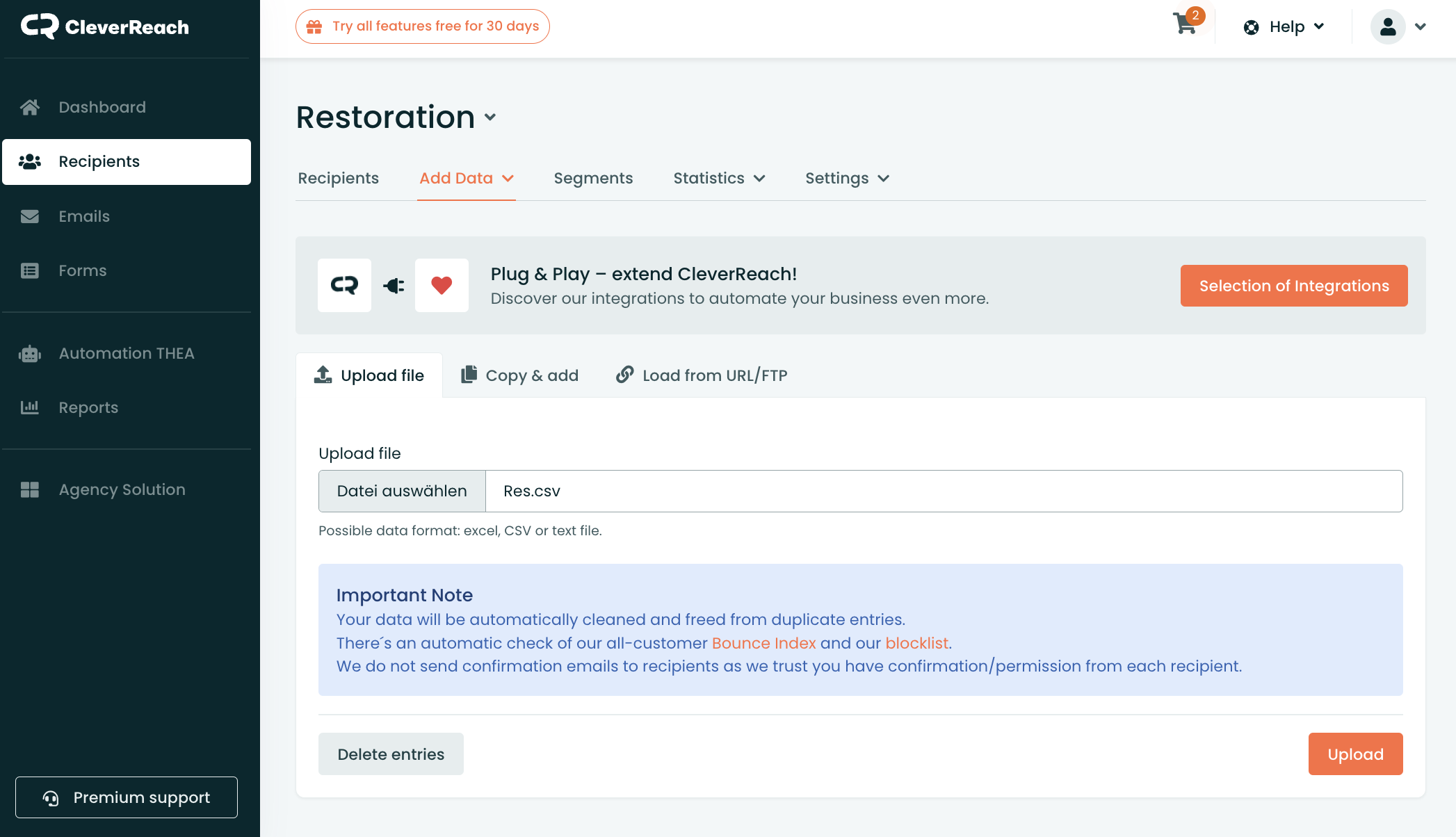The height and width of the screenshot is (837, 1456).
Task: Open the shopping cart icon
Action: tap(1185, 25)
